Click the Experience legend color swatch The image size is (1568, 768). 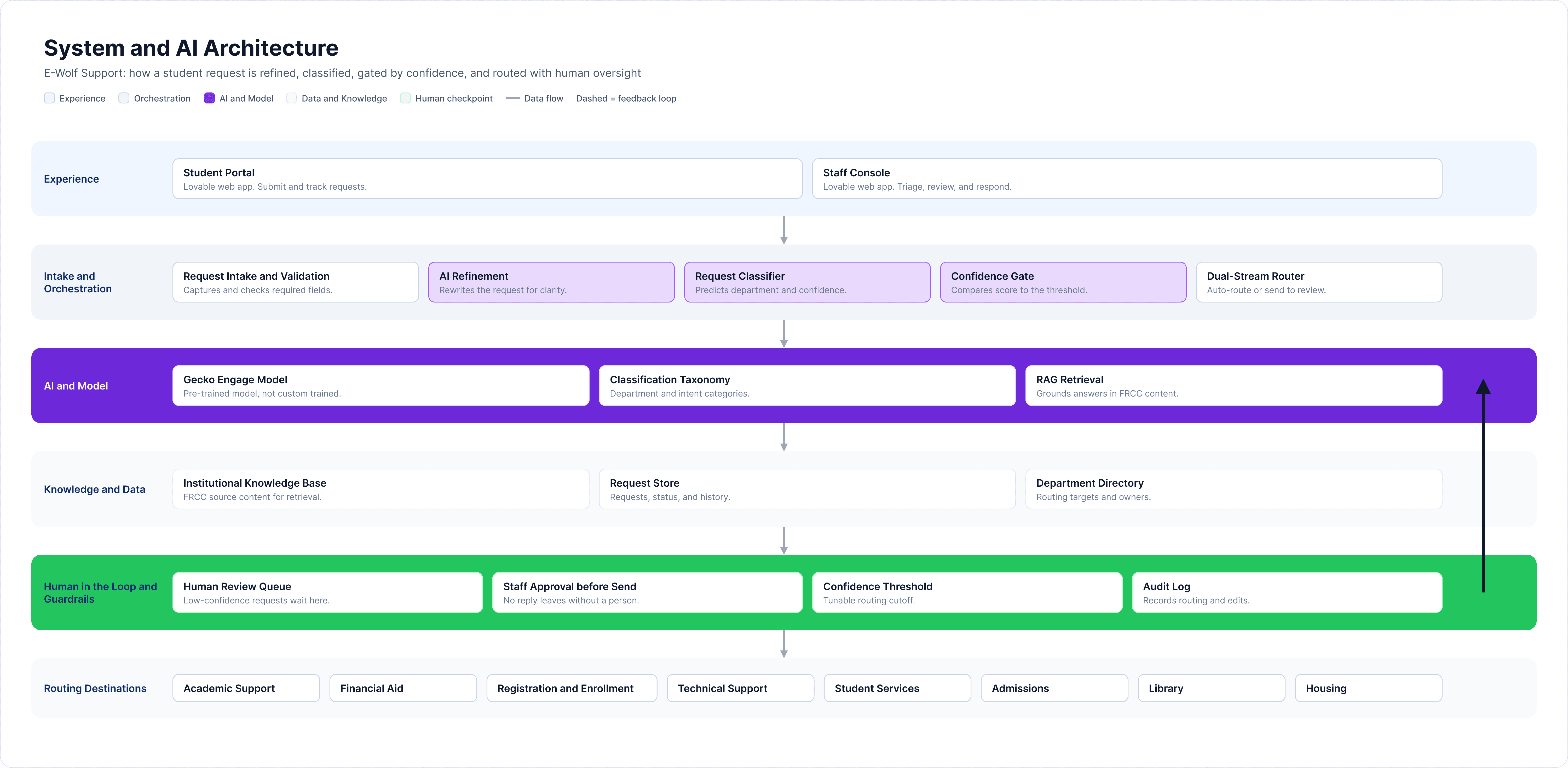coord(49,98)
